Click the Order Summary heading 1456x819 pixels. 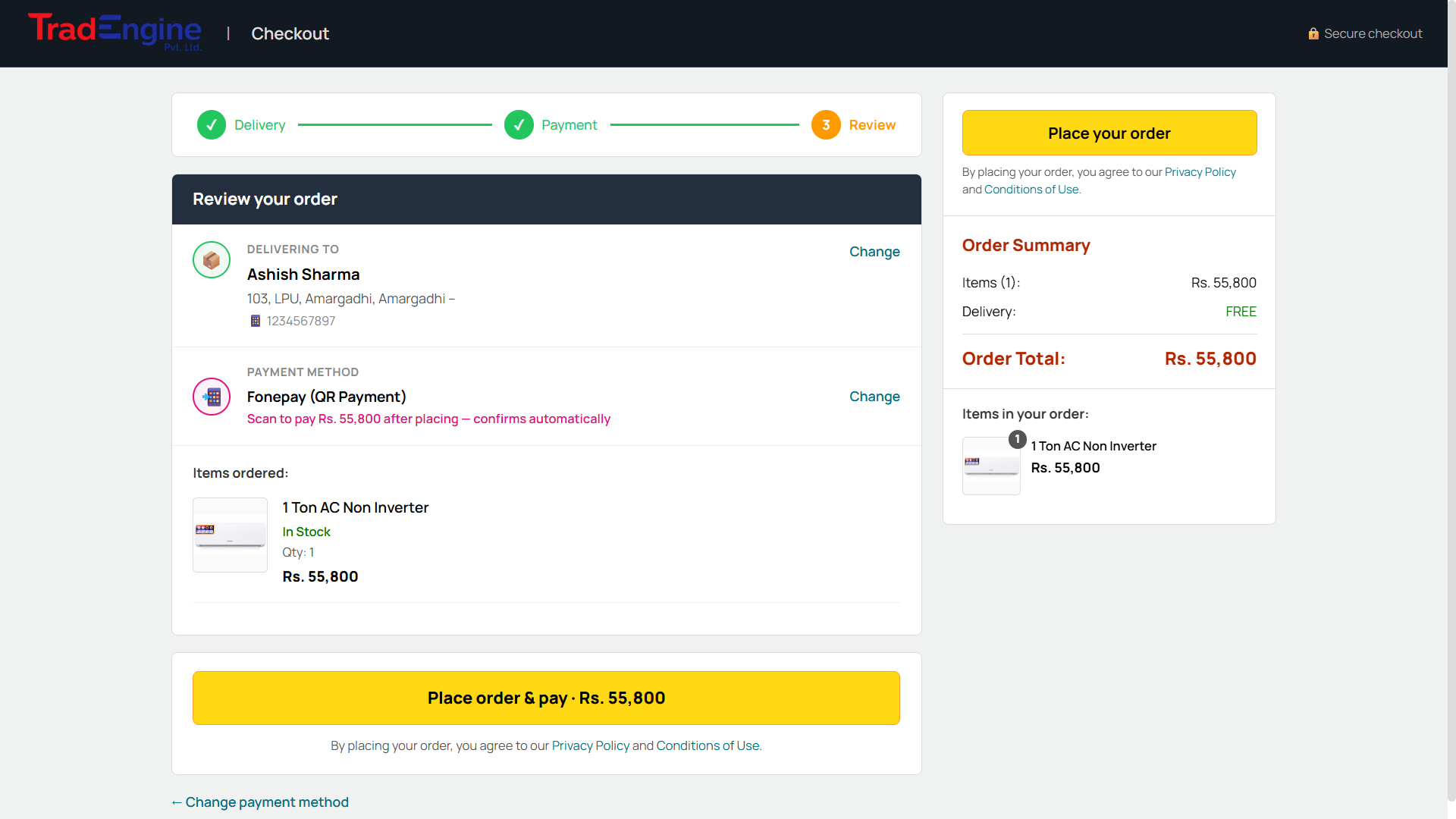[x=1026, y=245]
